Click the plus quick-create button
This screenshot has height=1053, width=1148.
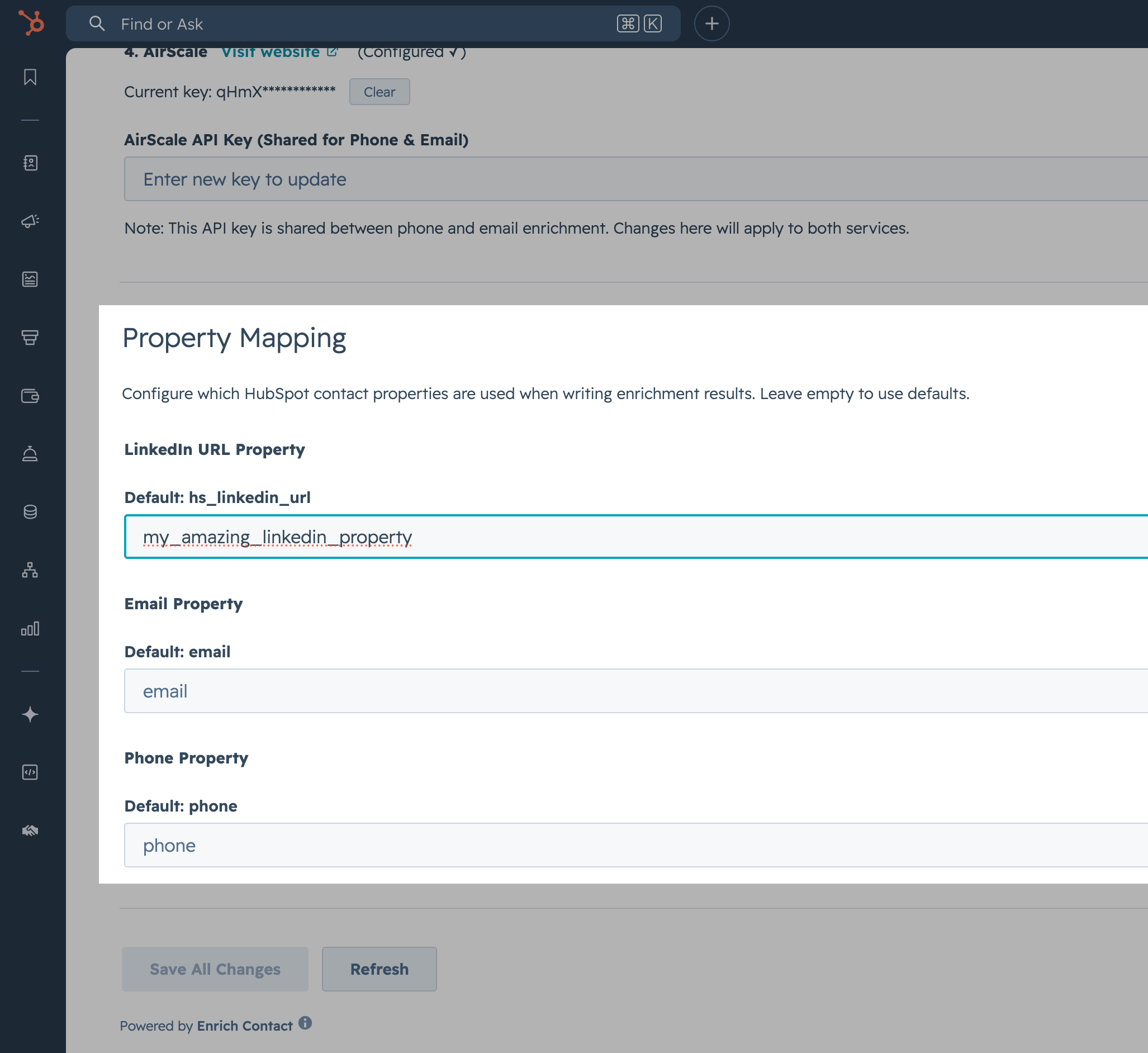[x=711, y=23]
